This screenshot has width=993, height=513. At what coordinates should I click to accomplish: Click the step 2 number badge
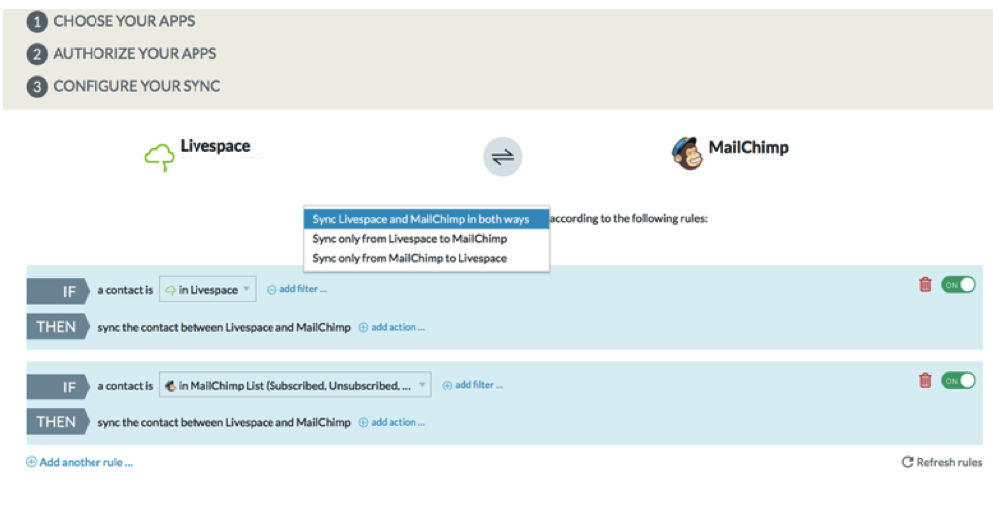(37, 54)
